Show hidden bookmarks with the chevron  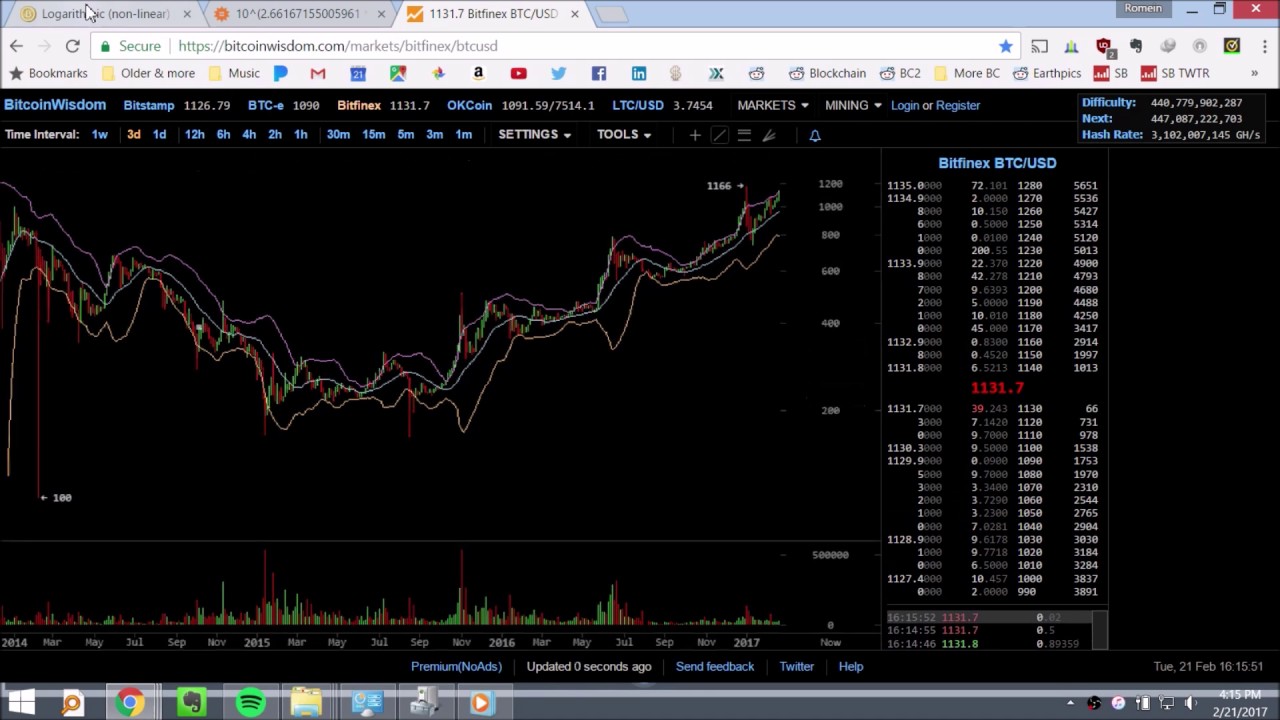1254,73
